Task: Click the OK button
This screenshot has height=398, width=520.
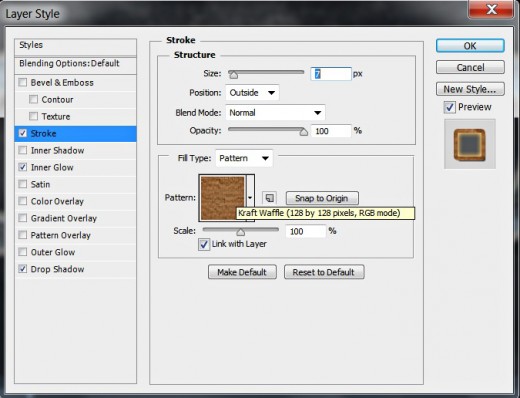Action: pyautogui.click(x=470, y=46)
